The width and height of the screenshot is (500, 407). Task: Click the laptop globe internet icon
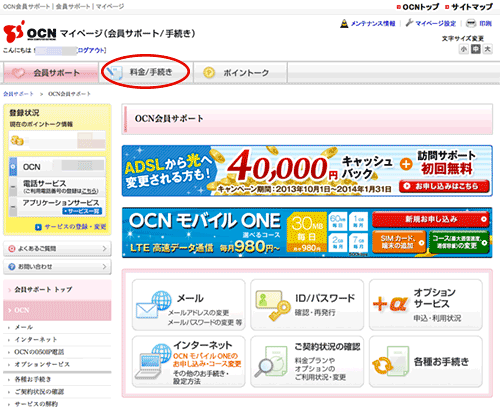pos(153,361)
